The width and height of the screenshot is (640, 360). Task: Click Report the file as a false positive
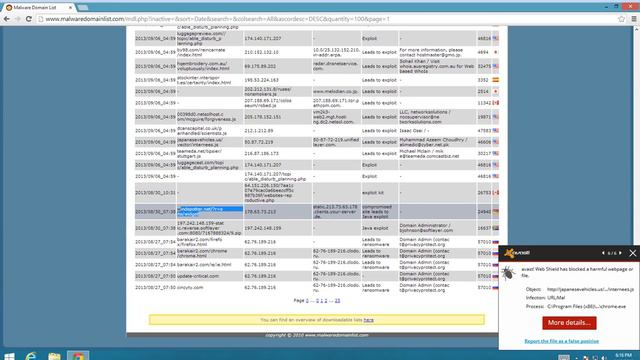tap(561, 341)
